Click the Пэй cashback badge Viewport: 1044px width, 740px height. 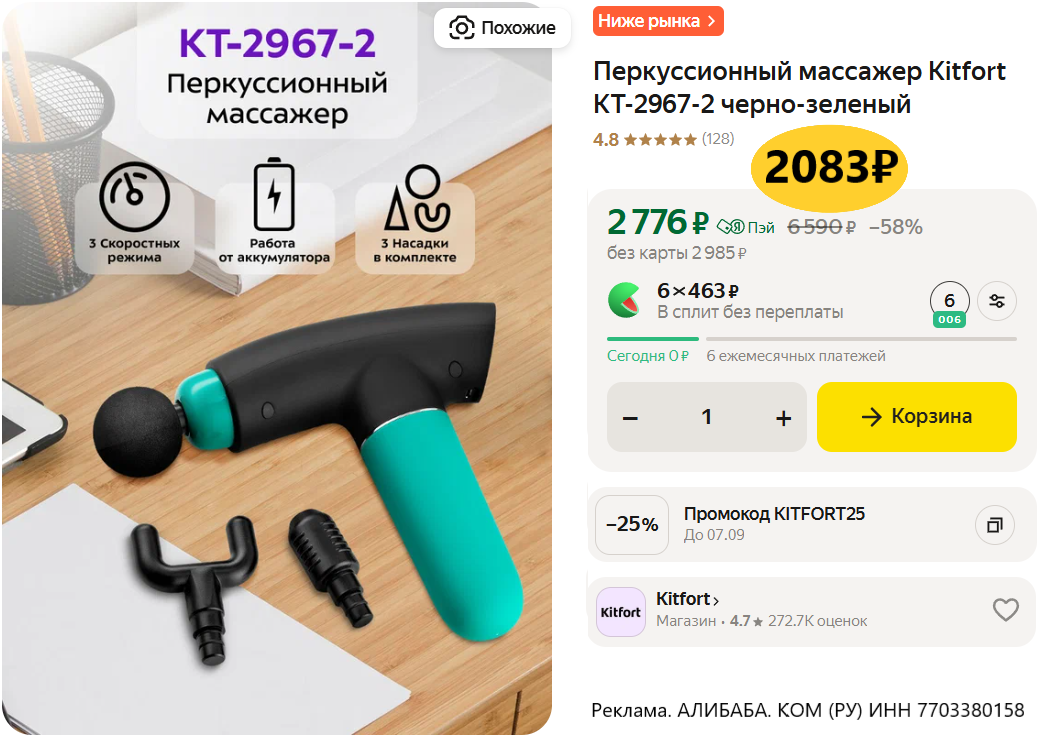[746, 227]
